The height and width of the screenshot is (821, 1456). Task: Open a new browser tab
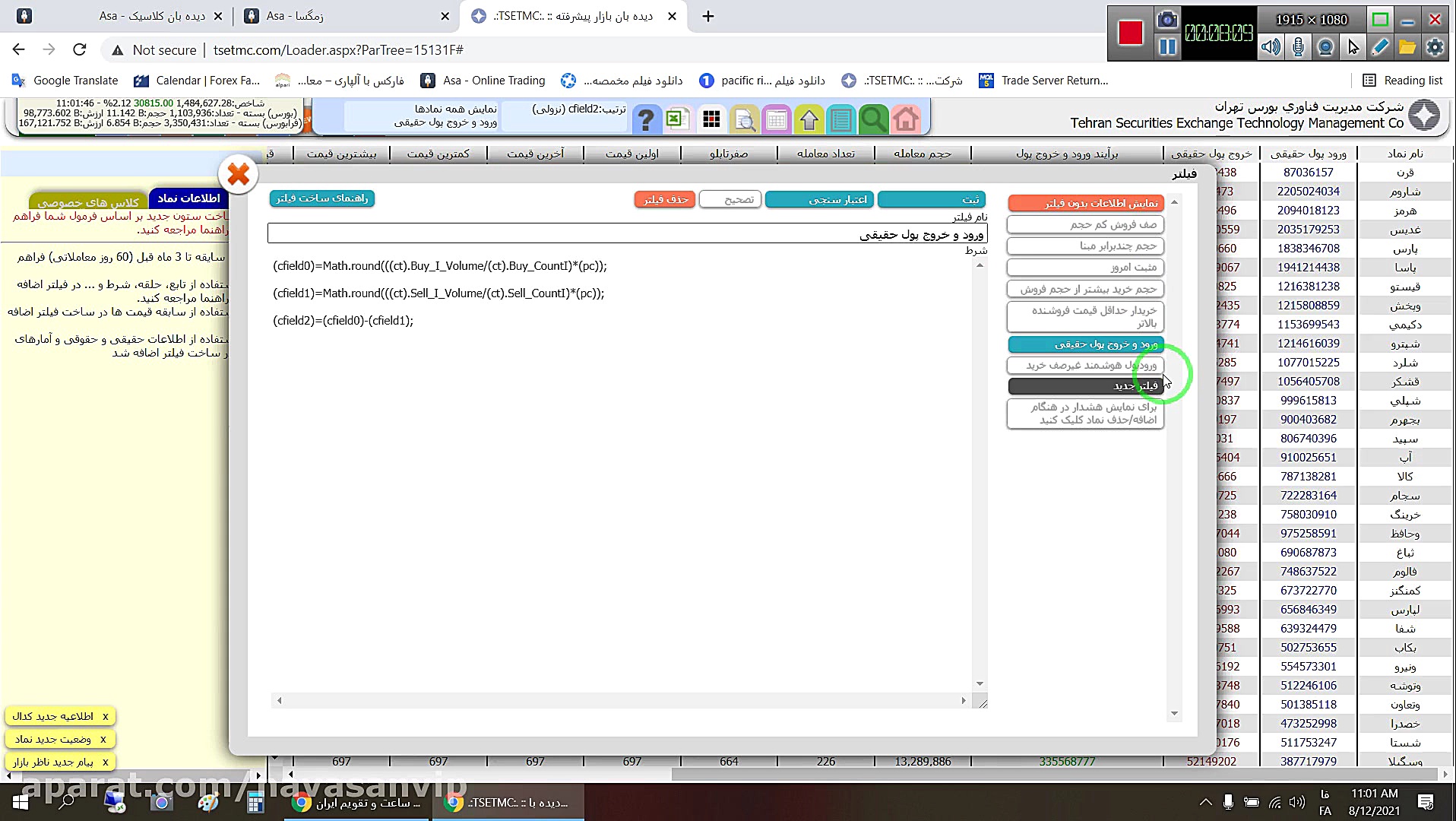pyautogui.click(x=708, y=16)
